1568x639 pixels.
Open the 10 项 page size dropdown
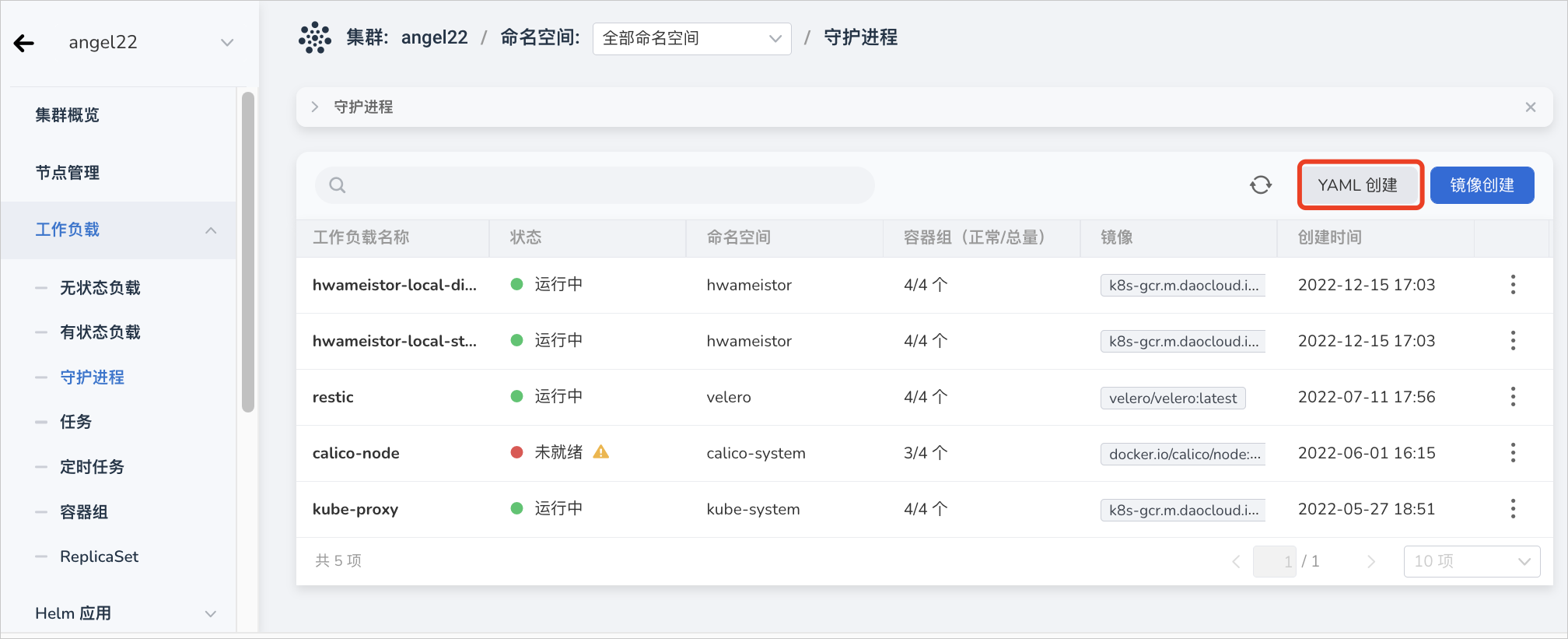(1472, 561)
